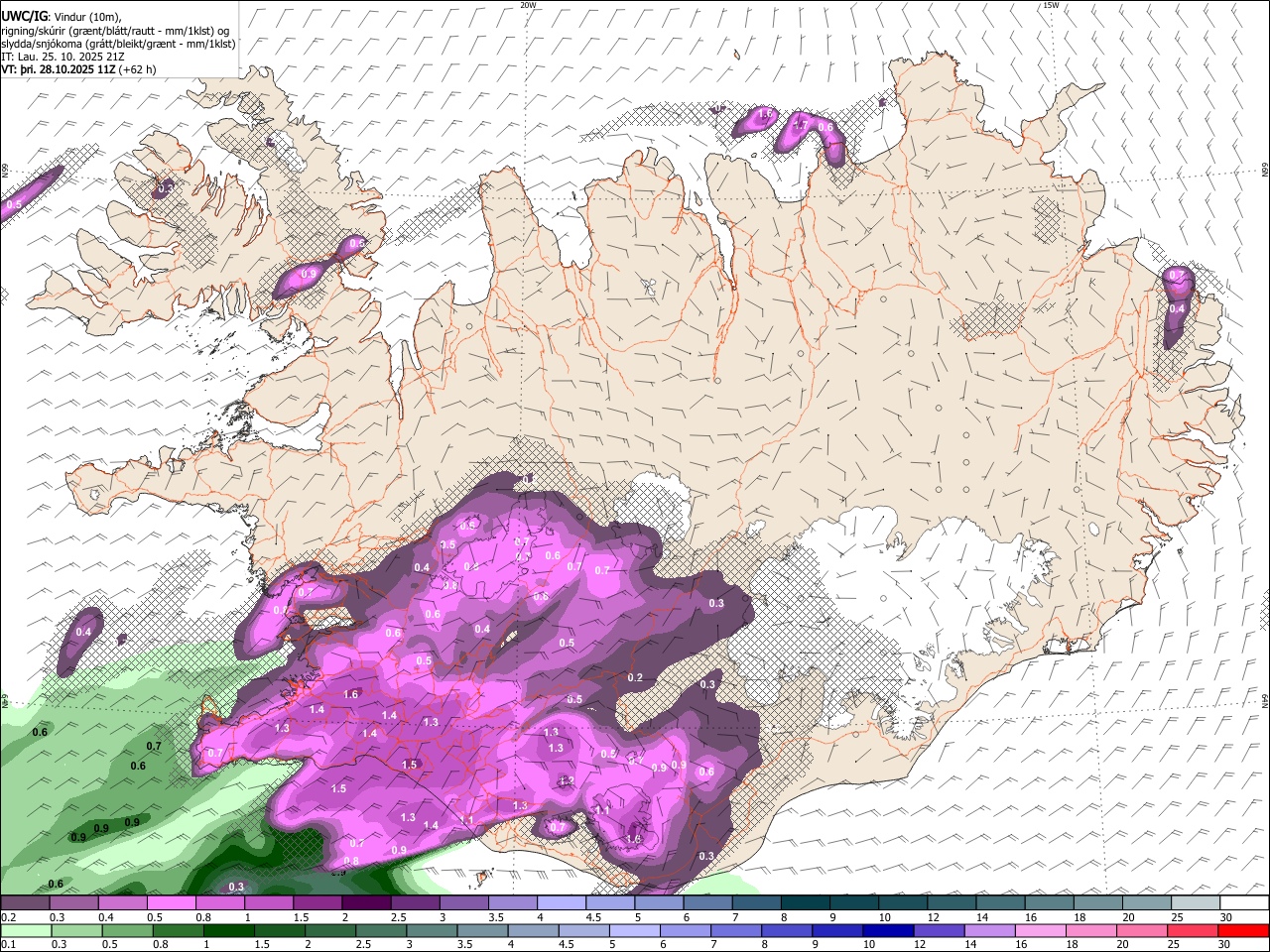This screenshot has height=952, width=1270.
Task: Click the 1.2 snow value on the map
Action: pos(567,781)
